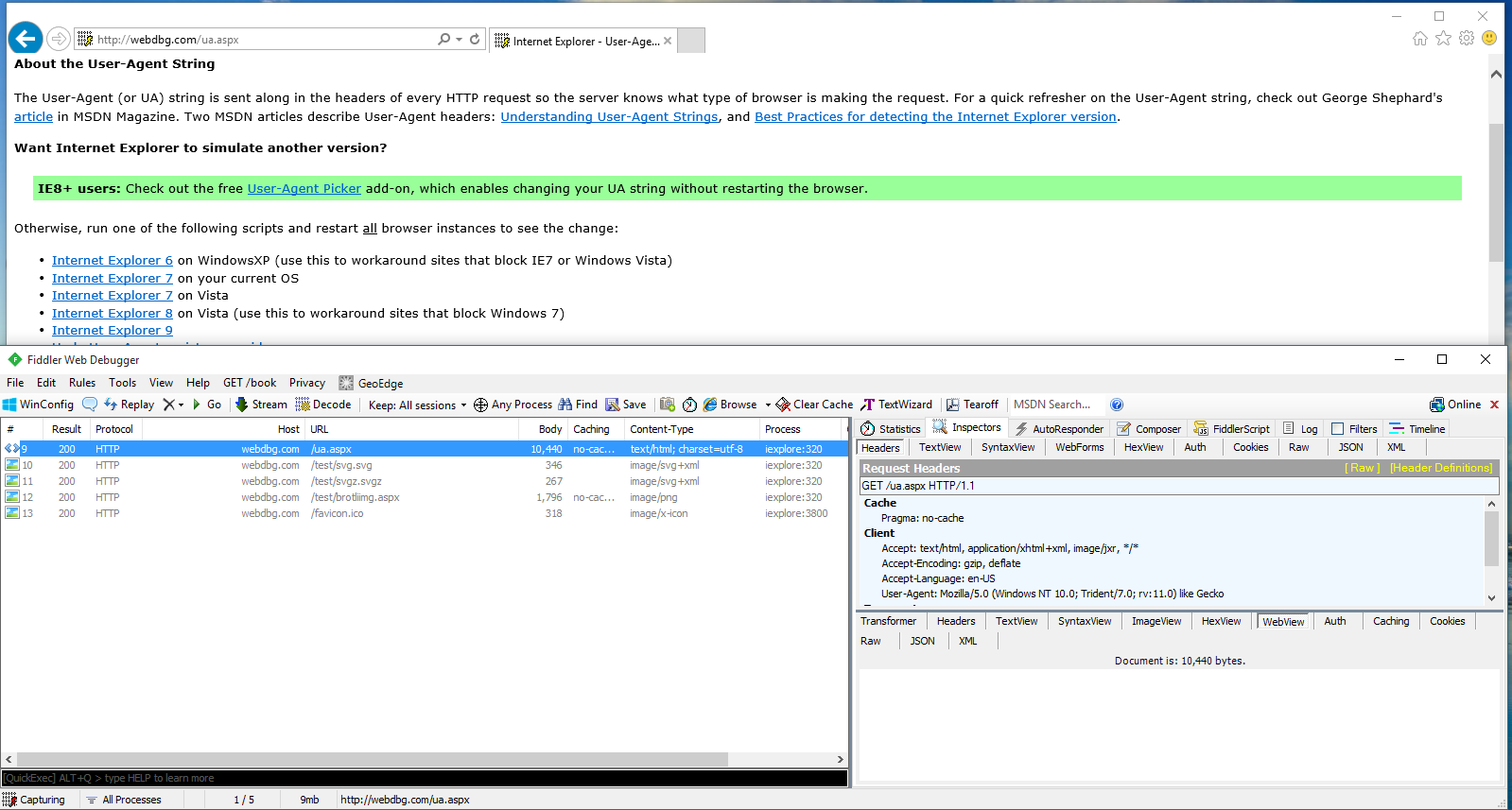The height and width of the screenshot is (810, 1512).
Task: Click the Online status indicator in Fiddler
Action: (x=1455, y=405)
